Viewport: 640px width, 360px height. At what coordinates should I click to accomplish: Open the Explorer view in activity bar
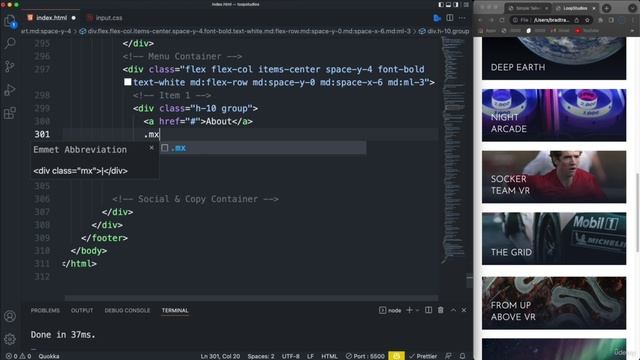pyautogui.click(x=10, y=20)
